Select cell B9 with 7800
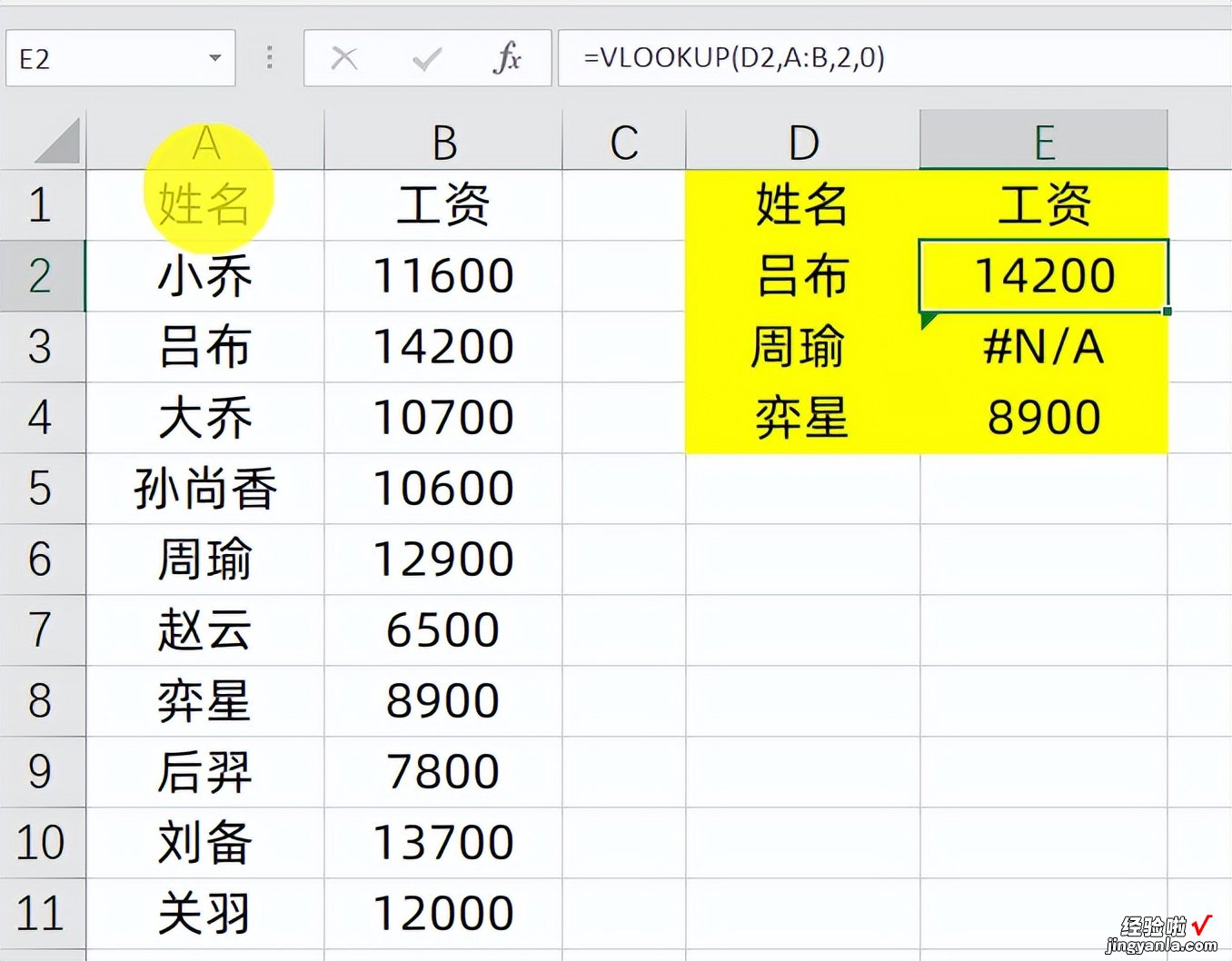The height and width of the screenshot is (961, 1232). pos(443,772)
